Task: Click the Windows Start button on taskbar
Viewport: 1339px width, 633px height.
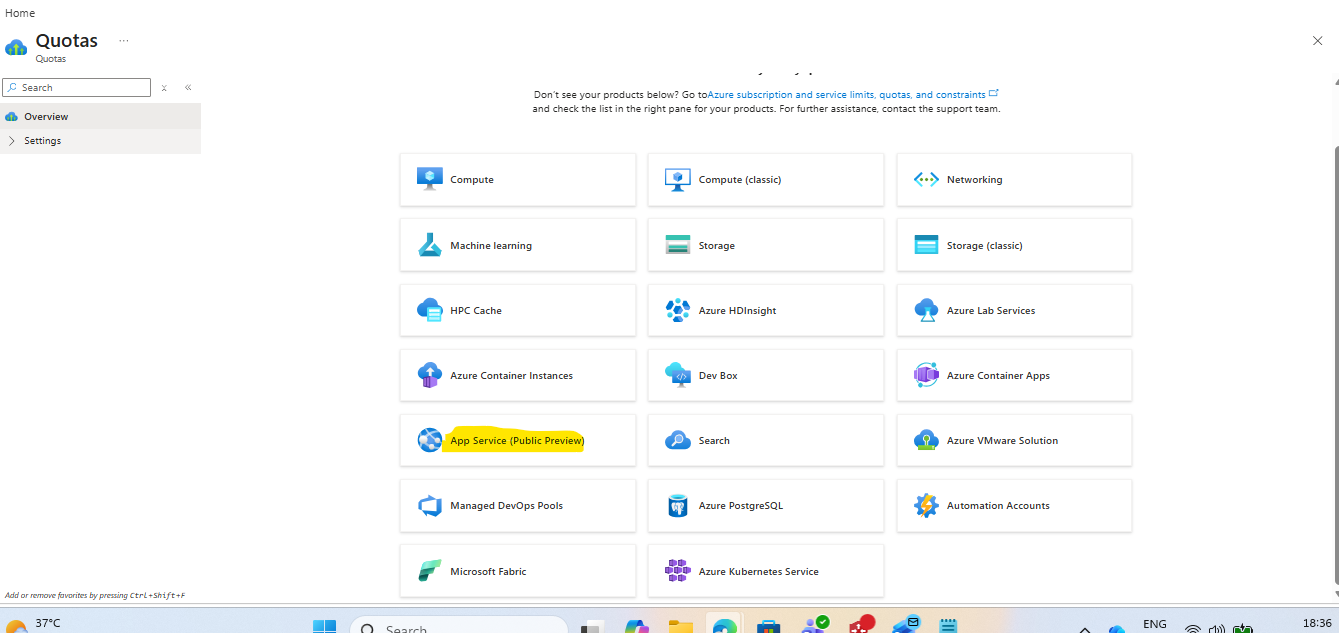Action: click(324, 626)
